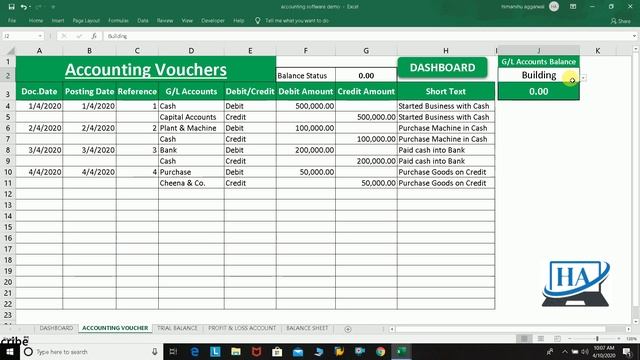Open dropdown arrow beside Building cell
Screen dimensions: 640x360
pyautogui.click(x=584, y=77)
